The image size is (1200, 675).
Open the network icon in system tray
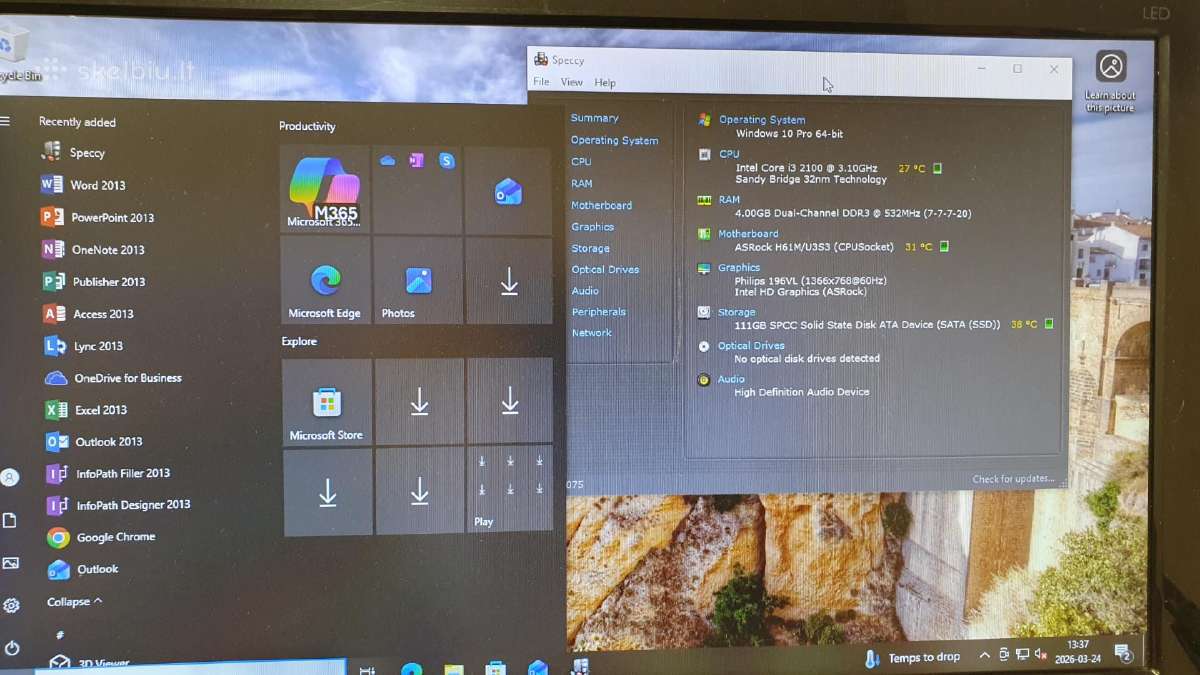(x=1022, y=655)
